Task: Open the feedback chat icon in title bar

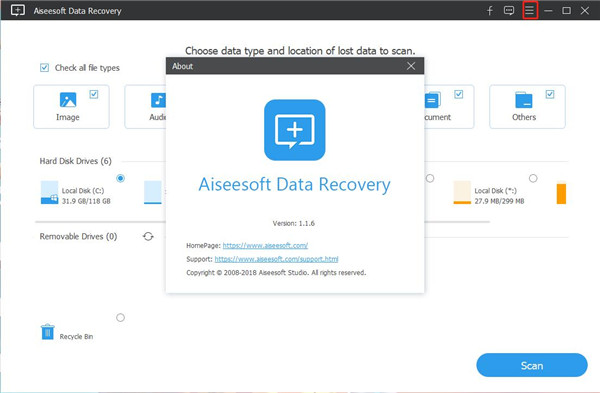Action: click(x=509, y=11)
